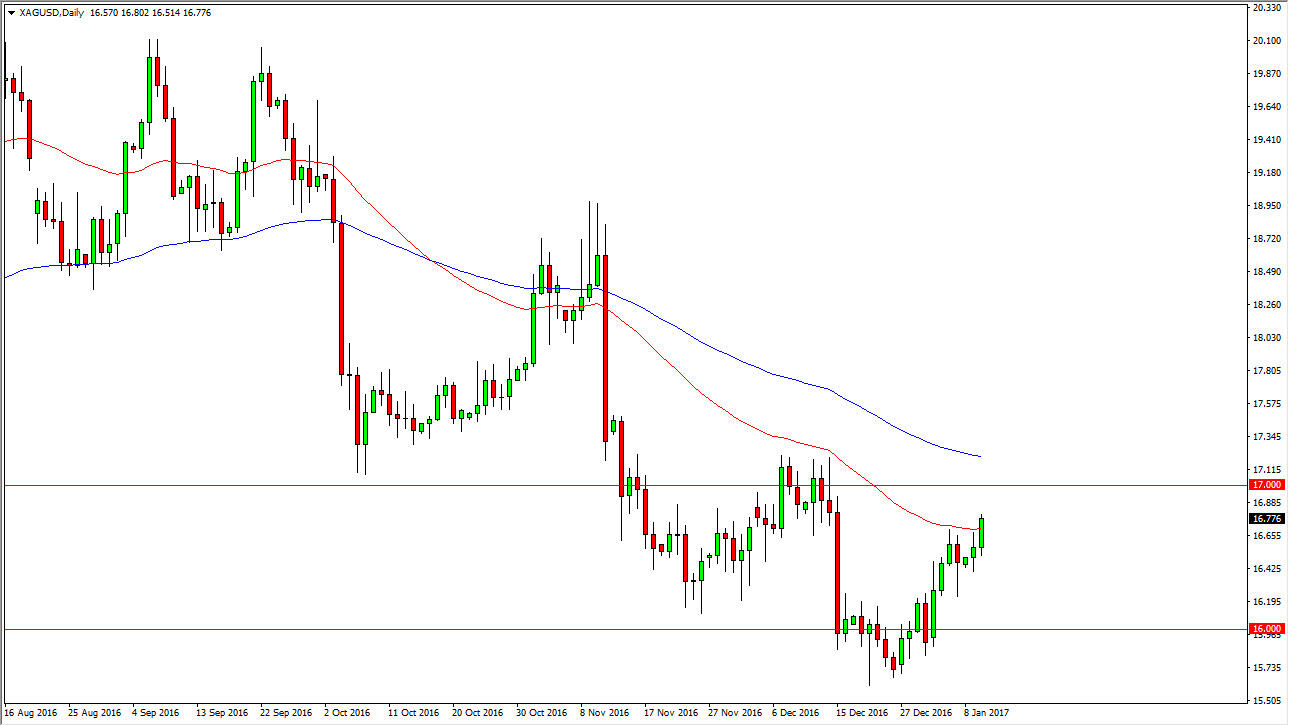This screenshot has height=726, width=1289.
Task: Click the 8 Jan 2017 date label
Action: pyautogui.click(x=988, y=713)
